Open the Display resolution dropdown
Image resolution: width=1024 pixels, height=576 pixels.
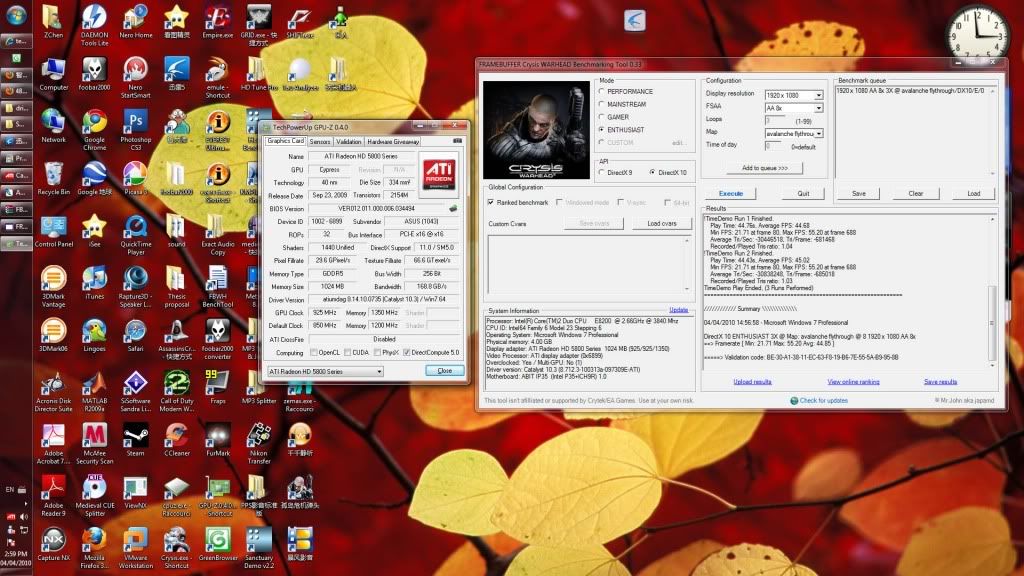(x=818, y=95)
